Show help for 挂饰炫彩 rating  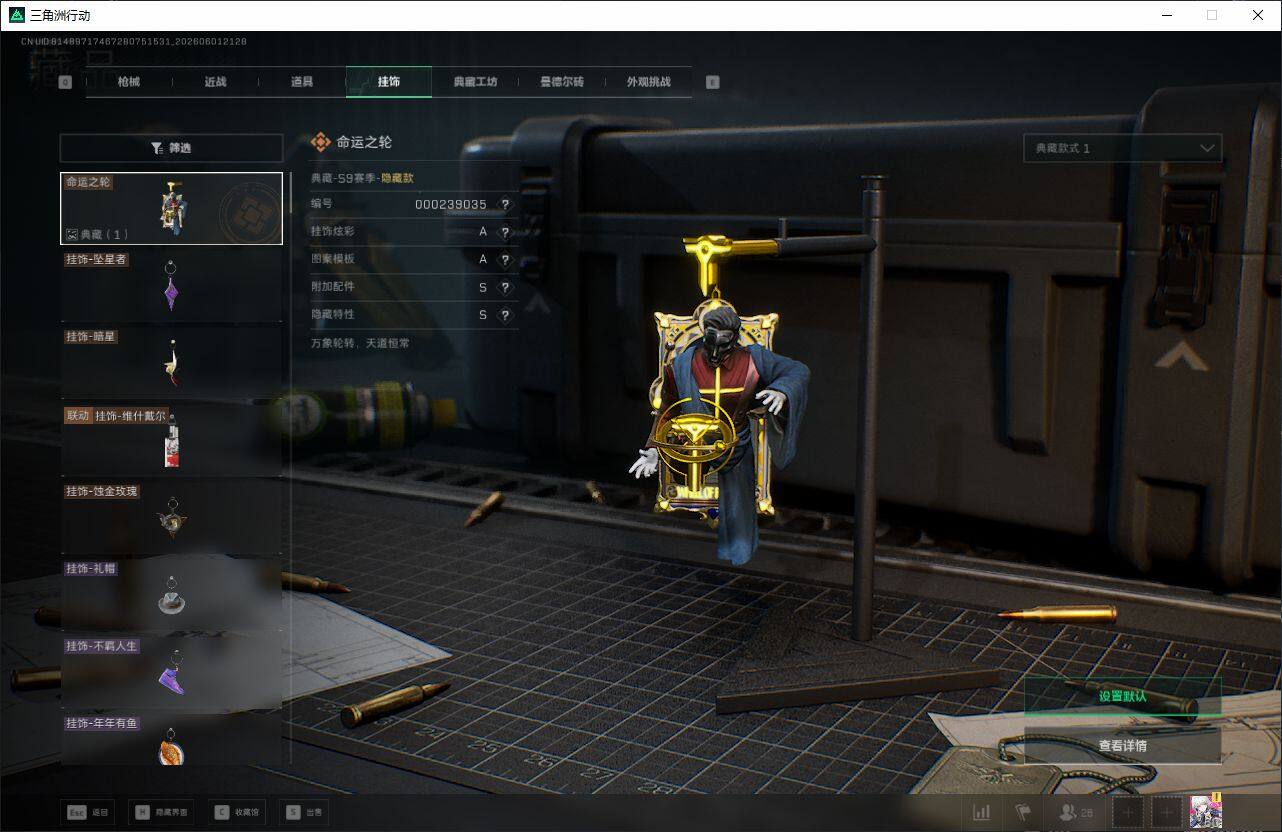pos(505,232)
